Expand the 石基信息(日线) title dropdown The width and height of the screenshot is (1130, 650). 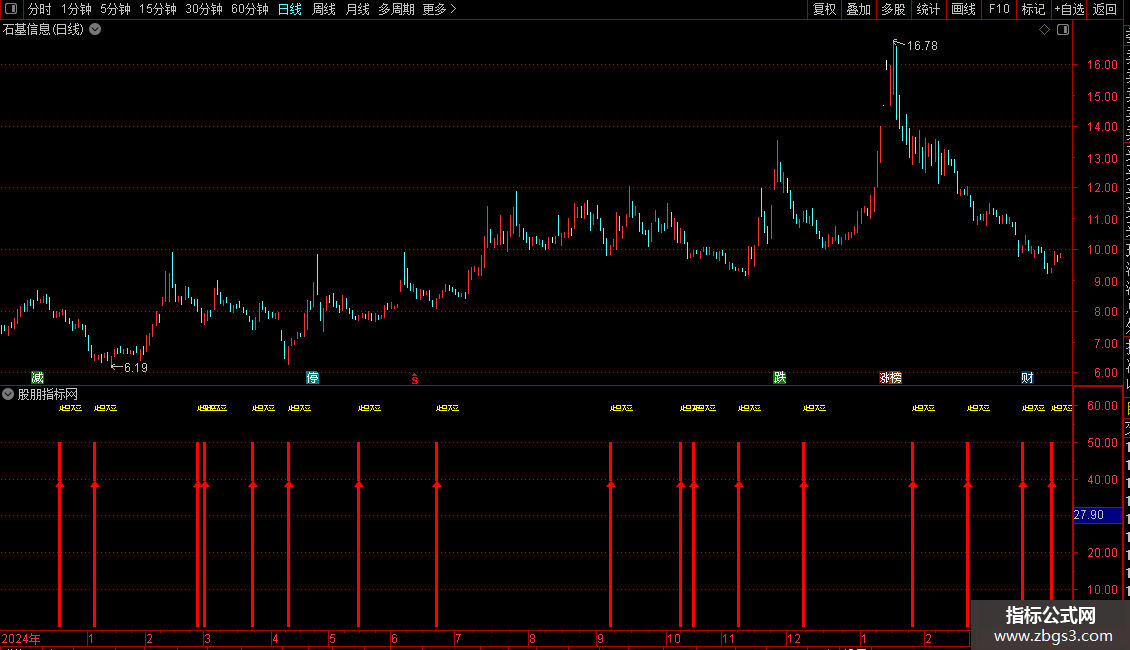coord(95,30)
